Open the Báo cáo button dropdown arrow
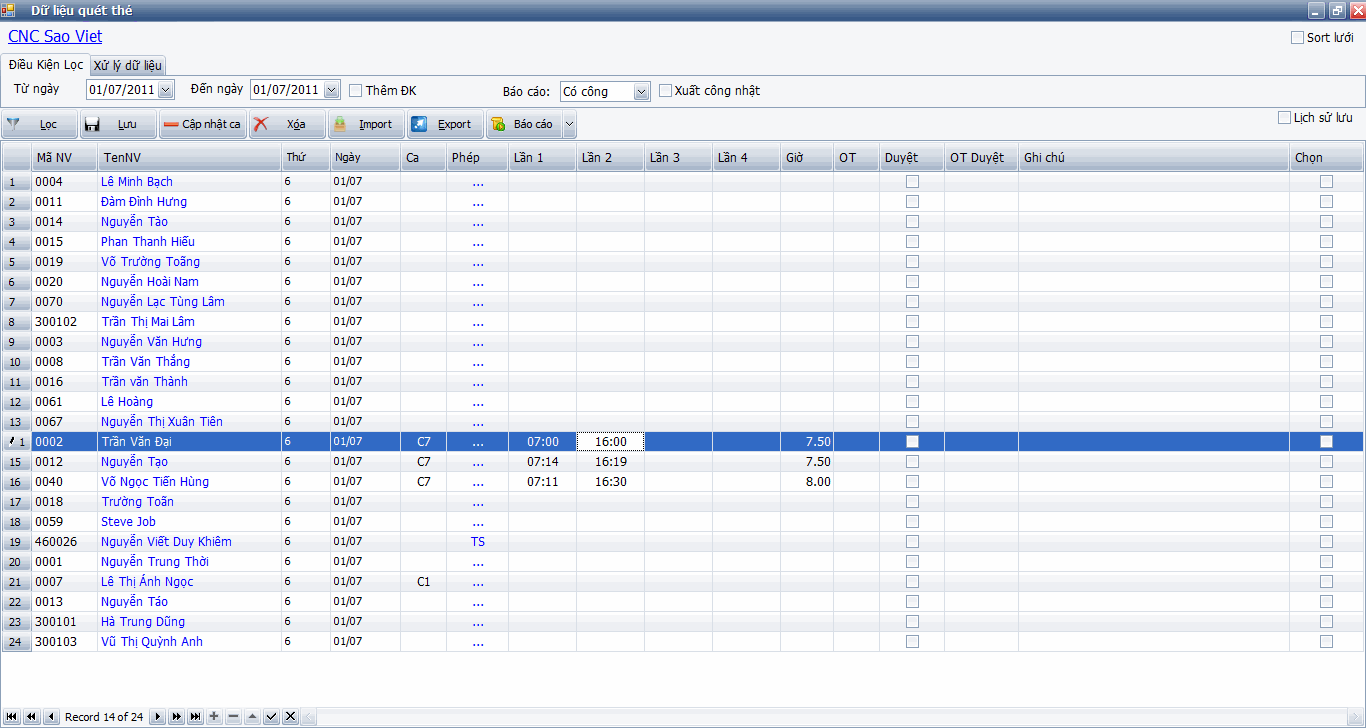The width and height of the screenshot is (1366, 728). [x=569, y=125]
